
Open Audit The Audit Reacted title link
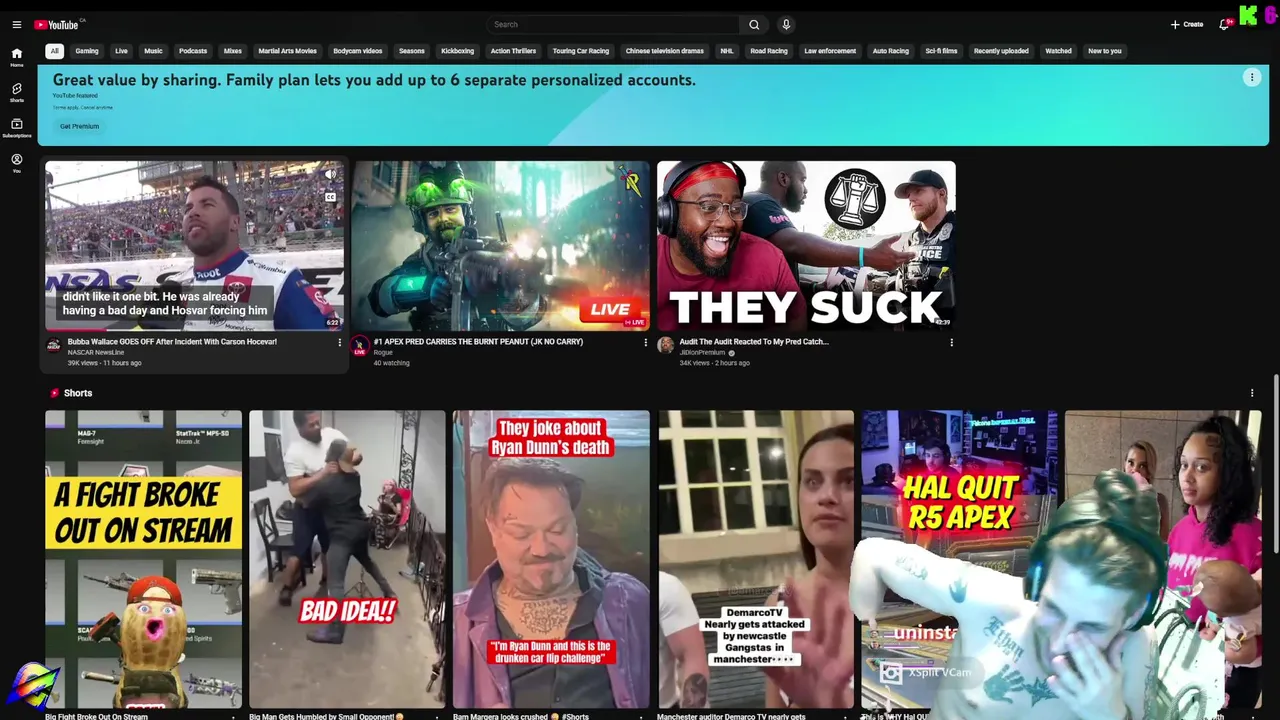(754, 342)
